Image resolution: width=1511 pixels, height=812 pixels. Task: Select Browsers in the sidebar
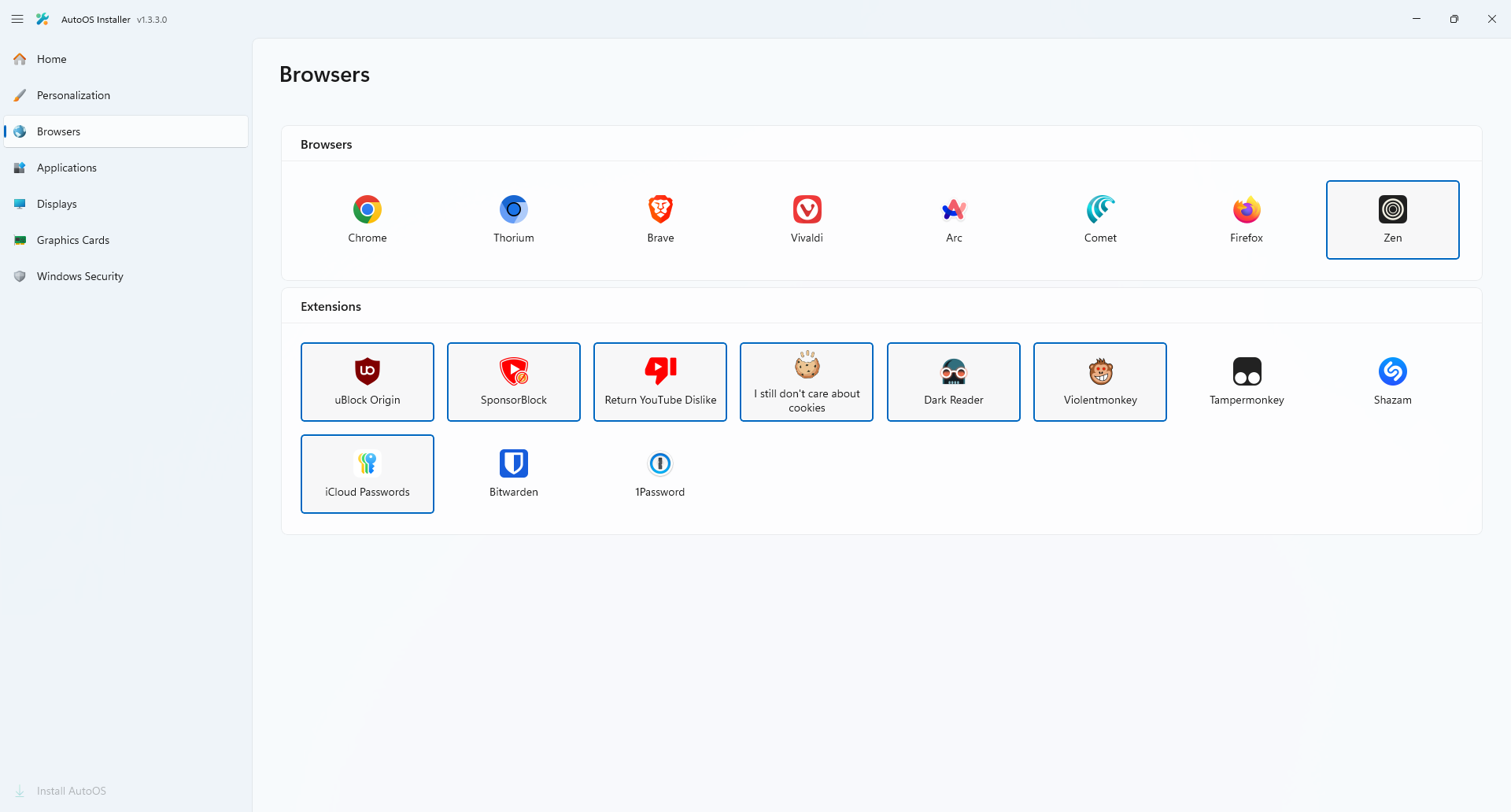(126, 131)
